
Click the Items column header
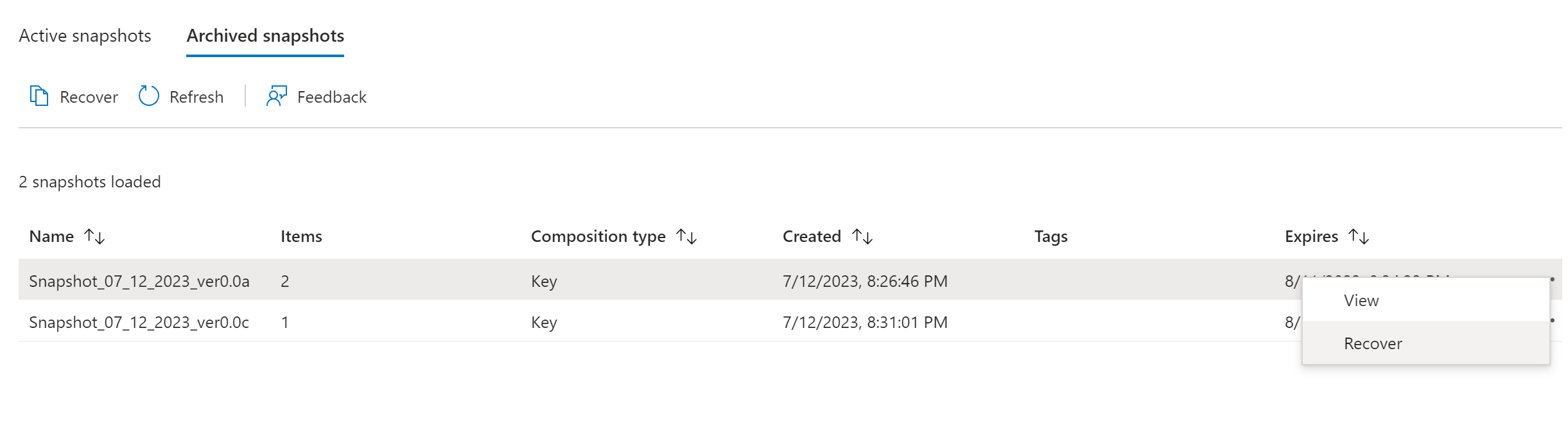(x=301, y=237)
